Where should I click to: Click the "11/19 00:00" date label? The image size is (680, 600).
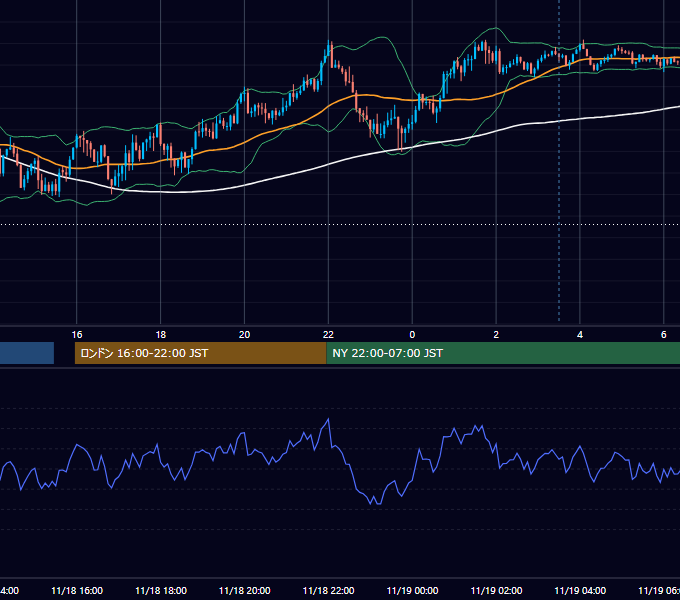point(412,590)
